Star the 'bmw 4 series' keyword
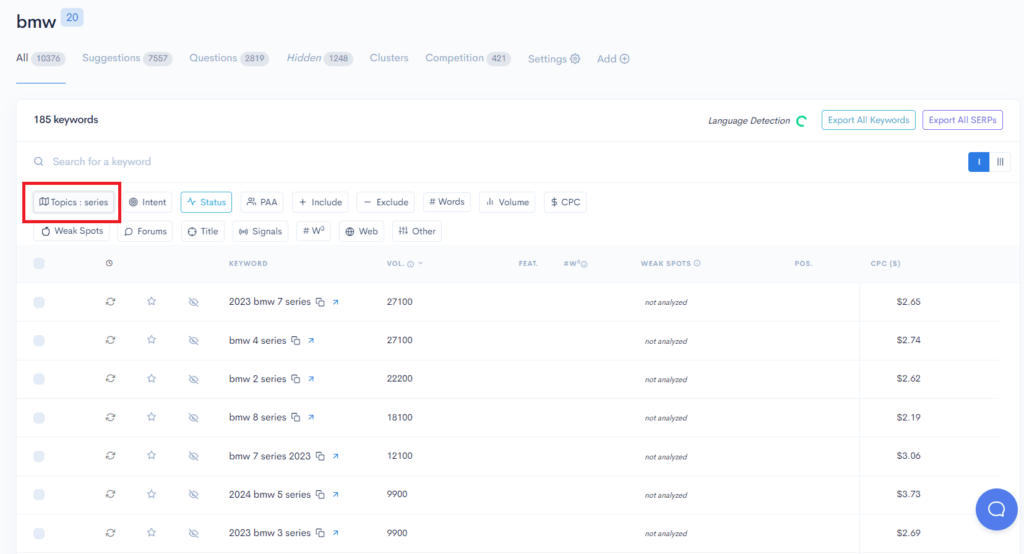Viewport: 1024px width, 554px height. [152, 340]
